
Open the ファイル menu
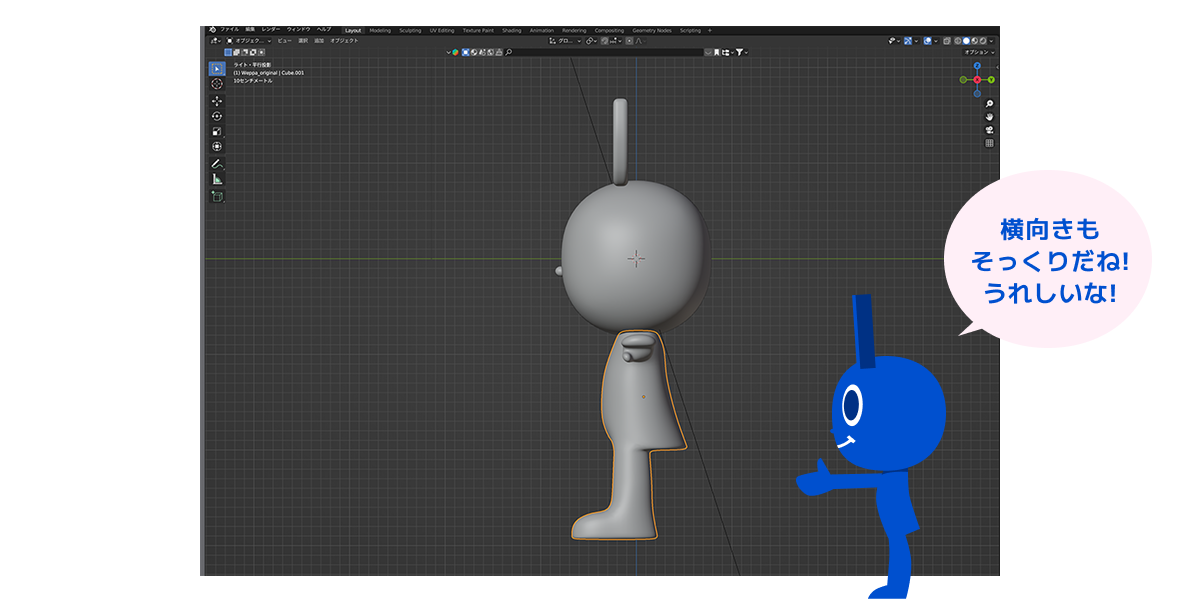click(229, 30)
